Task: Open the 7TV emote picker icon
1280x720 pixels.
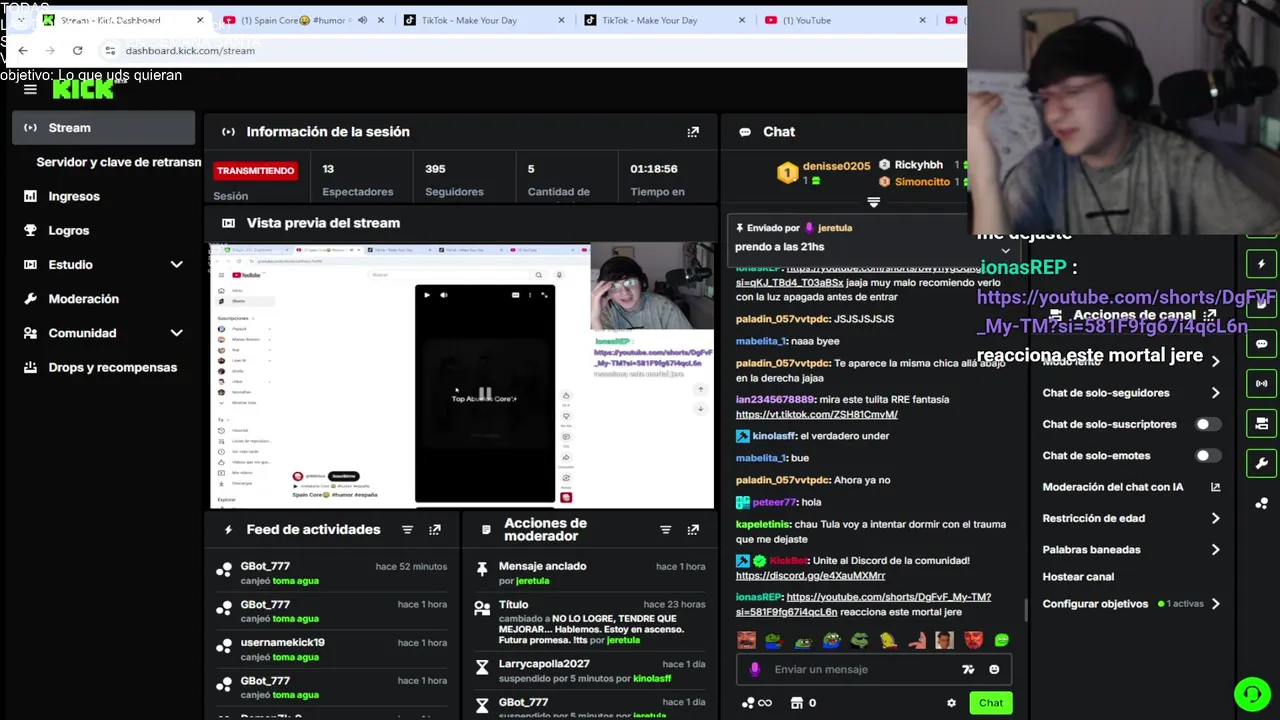Action: pos(968,669)
